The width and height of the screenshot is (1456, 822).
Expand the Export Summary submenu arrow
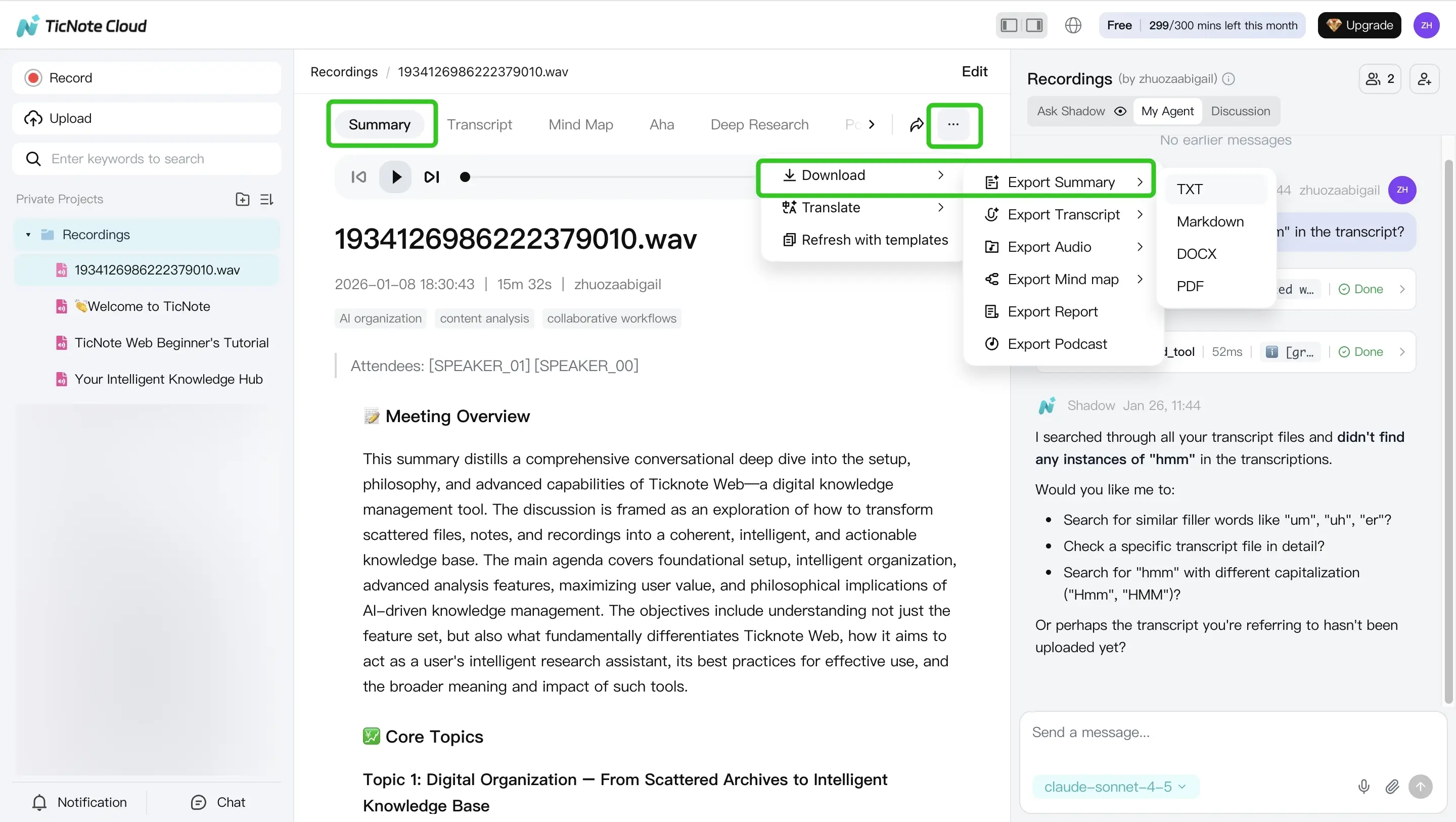pyautogui.click(x=1141, y=182)
